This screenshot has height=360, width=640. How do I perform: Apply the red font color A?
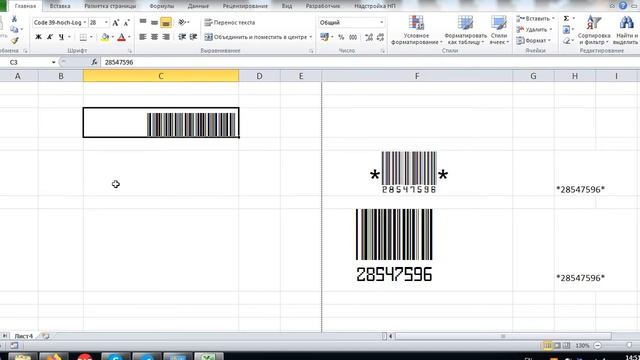(x=121, y=37)
